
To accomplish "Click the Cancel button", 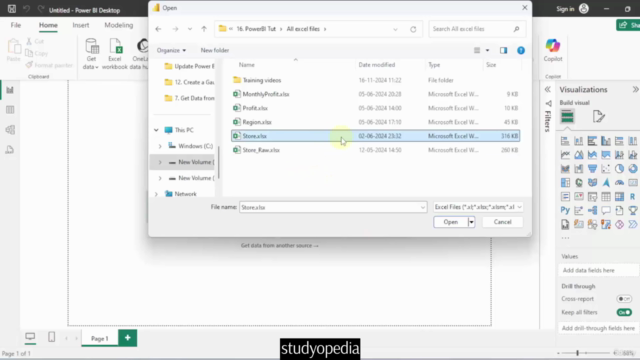I will 502,222.
